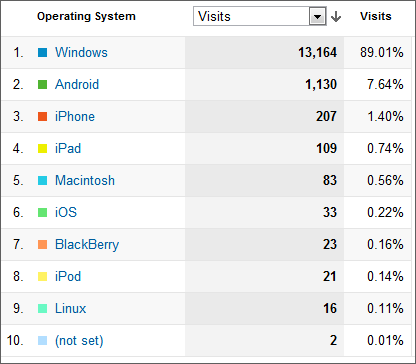Click the blue Windows color swatch
This screenshot has width=416, height=364.
[x=42, y=52]
